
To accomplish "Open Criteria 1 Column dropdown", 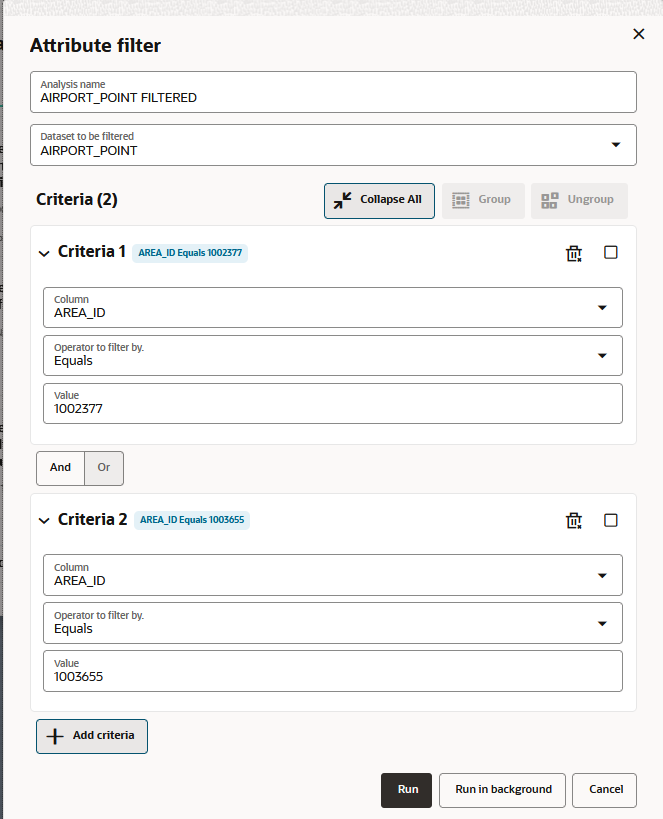I will point(601,307).
